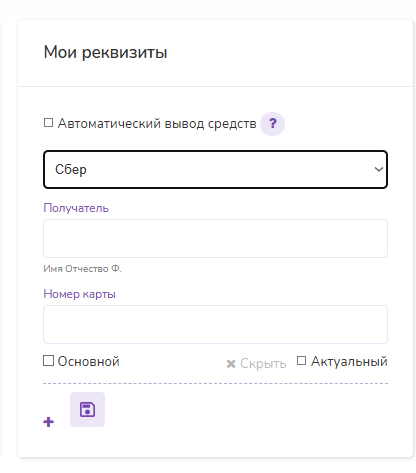This screenshot has height=473, width=416.
Task: Click the Имя Отчество Ф. hint text
Action: (x=82, y=269)
